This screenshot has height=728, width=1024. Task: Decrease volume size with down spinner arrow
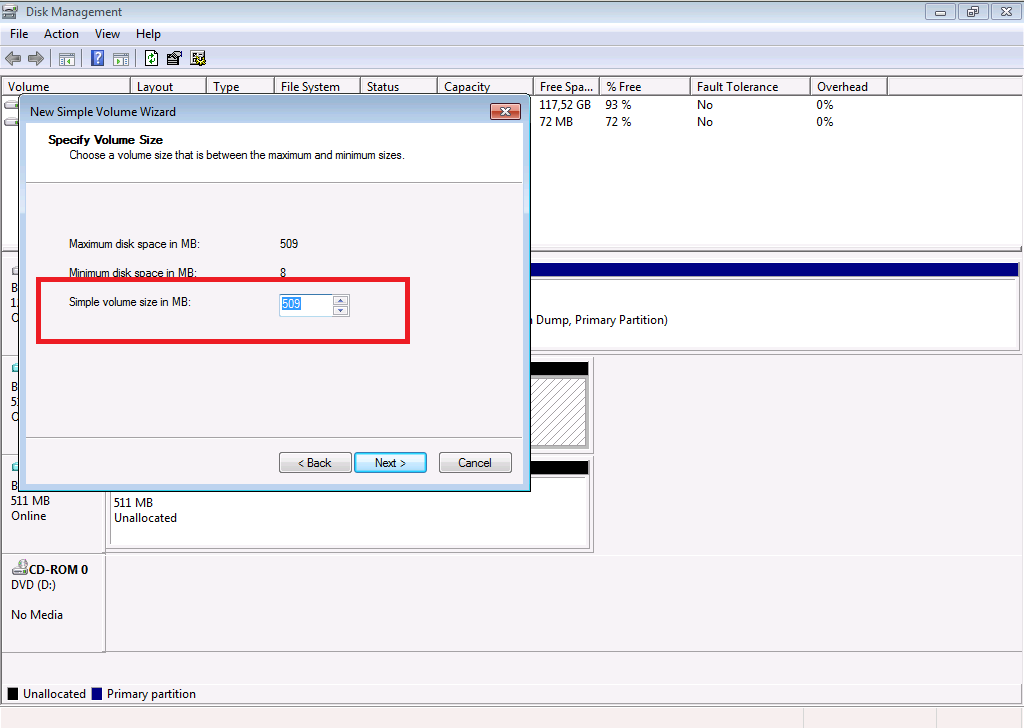[x=341, y=310]
